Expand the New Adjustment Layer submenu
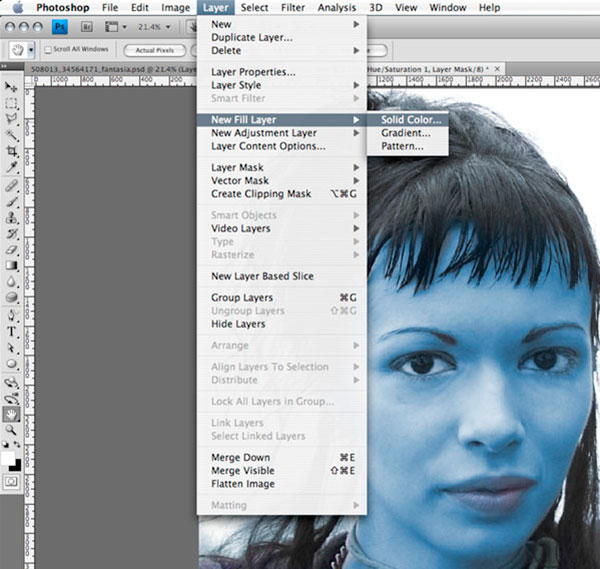Screen dimensions: 600x569 click(x=265, y=133)
